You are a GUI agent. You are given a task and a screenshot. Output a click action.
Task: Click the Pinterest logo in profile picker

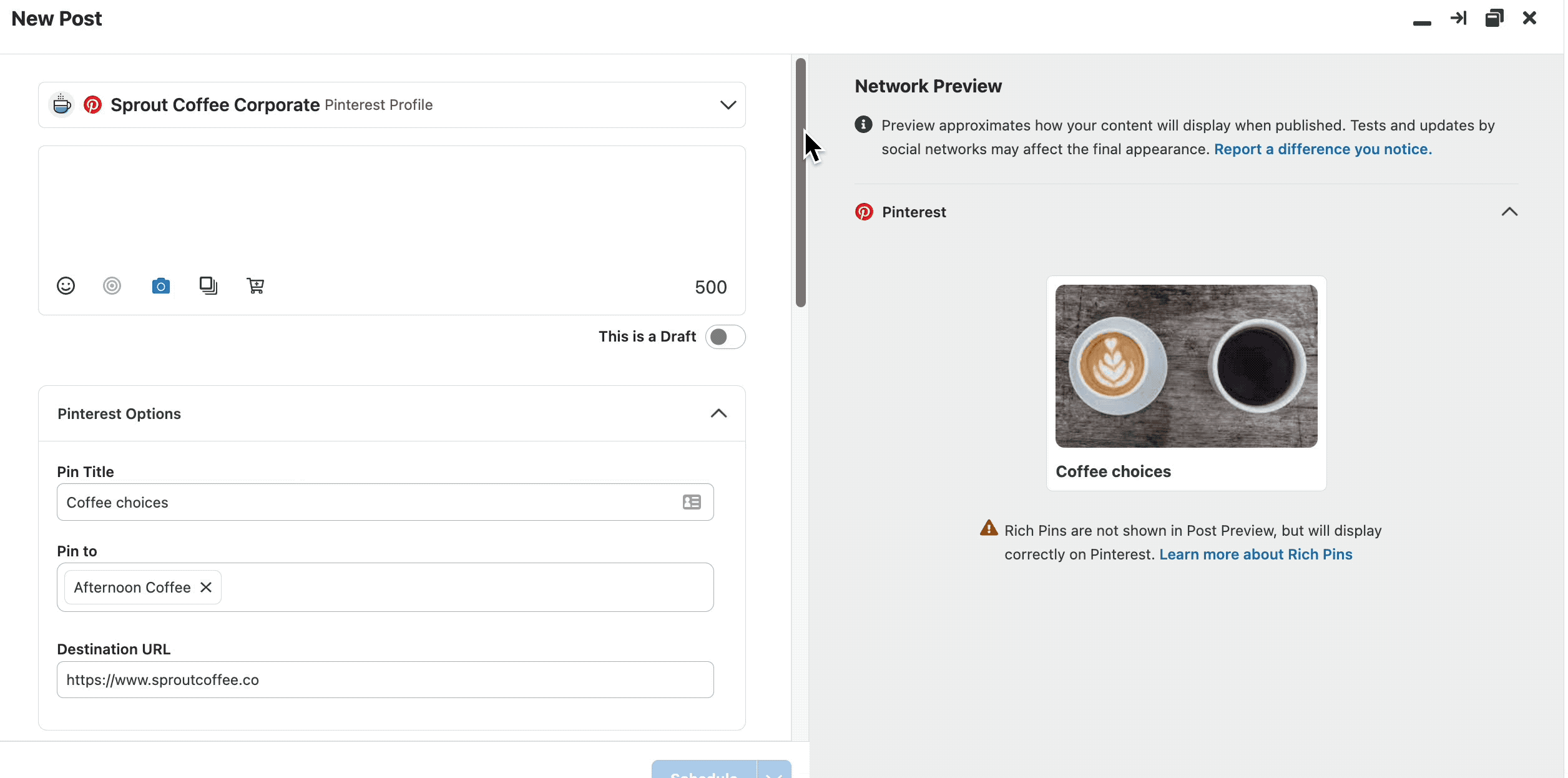pos(92,105)
